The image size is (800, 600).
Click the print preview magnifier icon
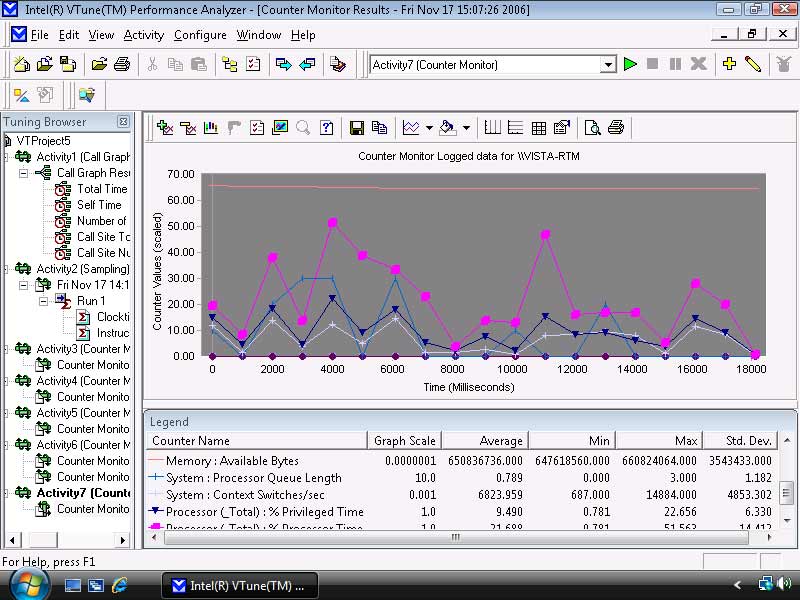click(592, 128)
